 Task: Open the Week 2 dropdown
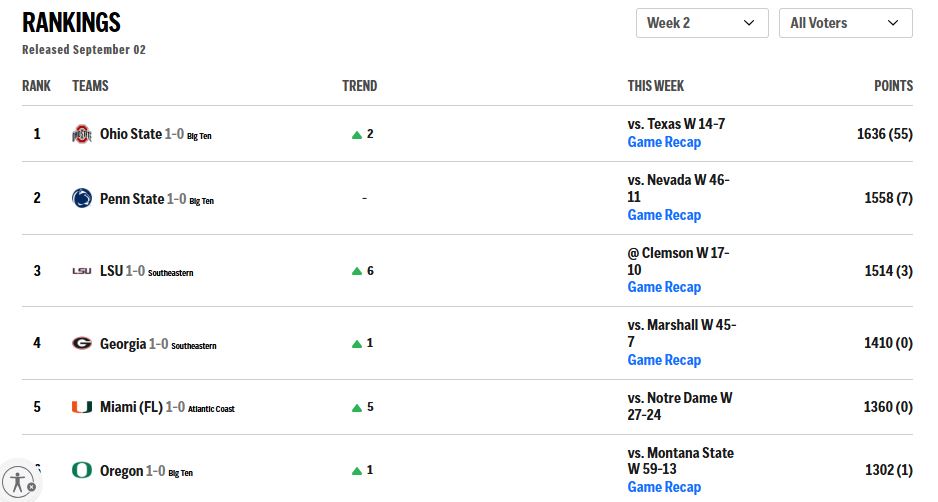(x=702, y=23)
